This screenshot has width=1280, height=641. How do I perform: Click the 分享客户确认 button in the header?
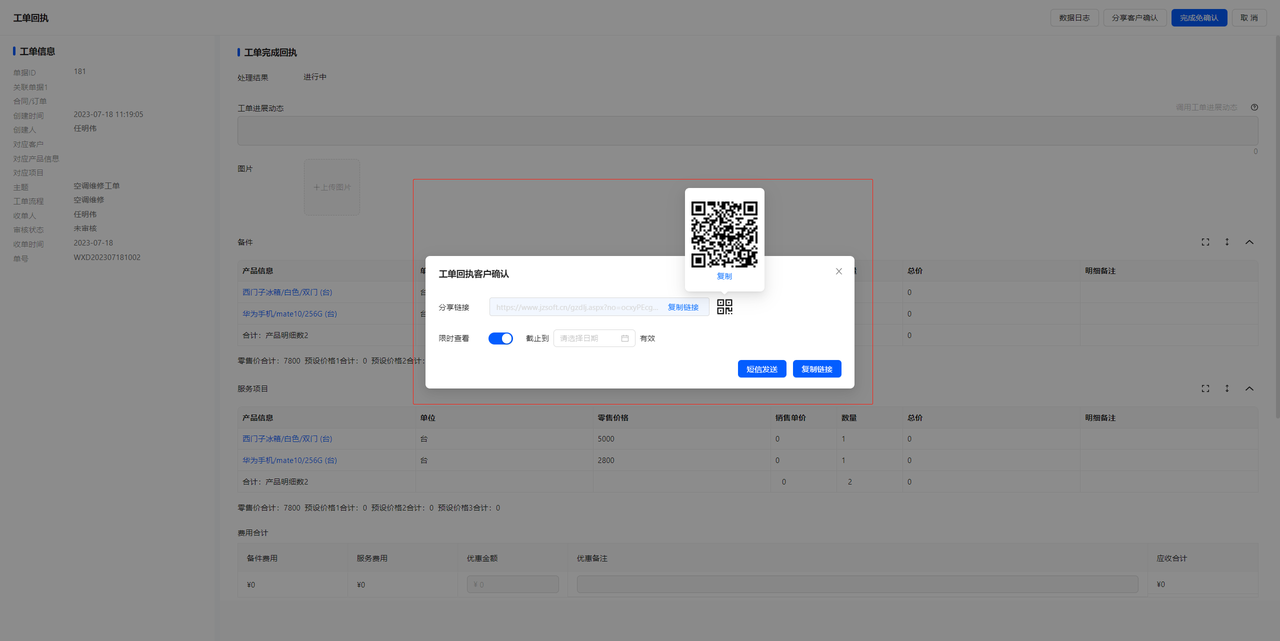(1135, 18)
